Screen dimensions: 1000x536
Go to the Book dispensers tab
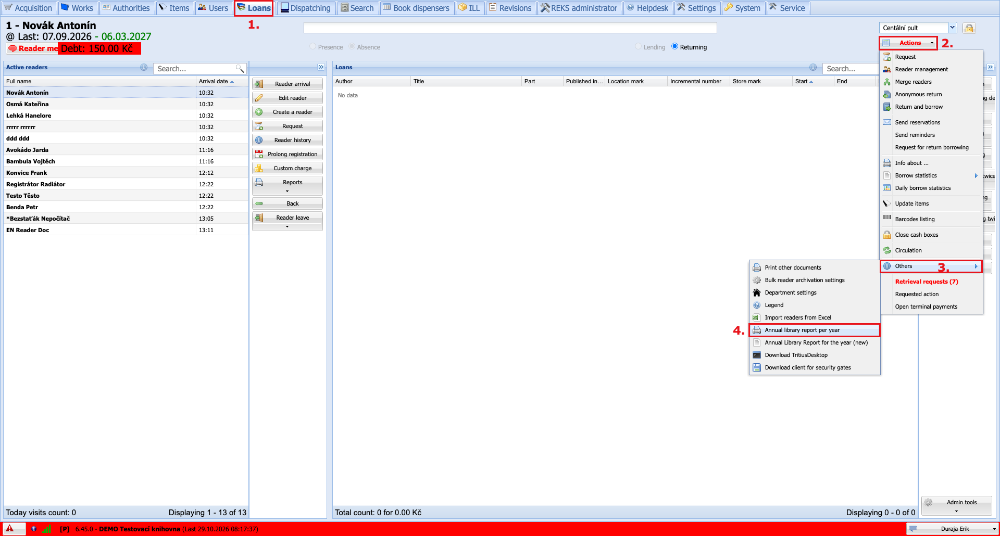point(416,8)
